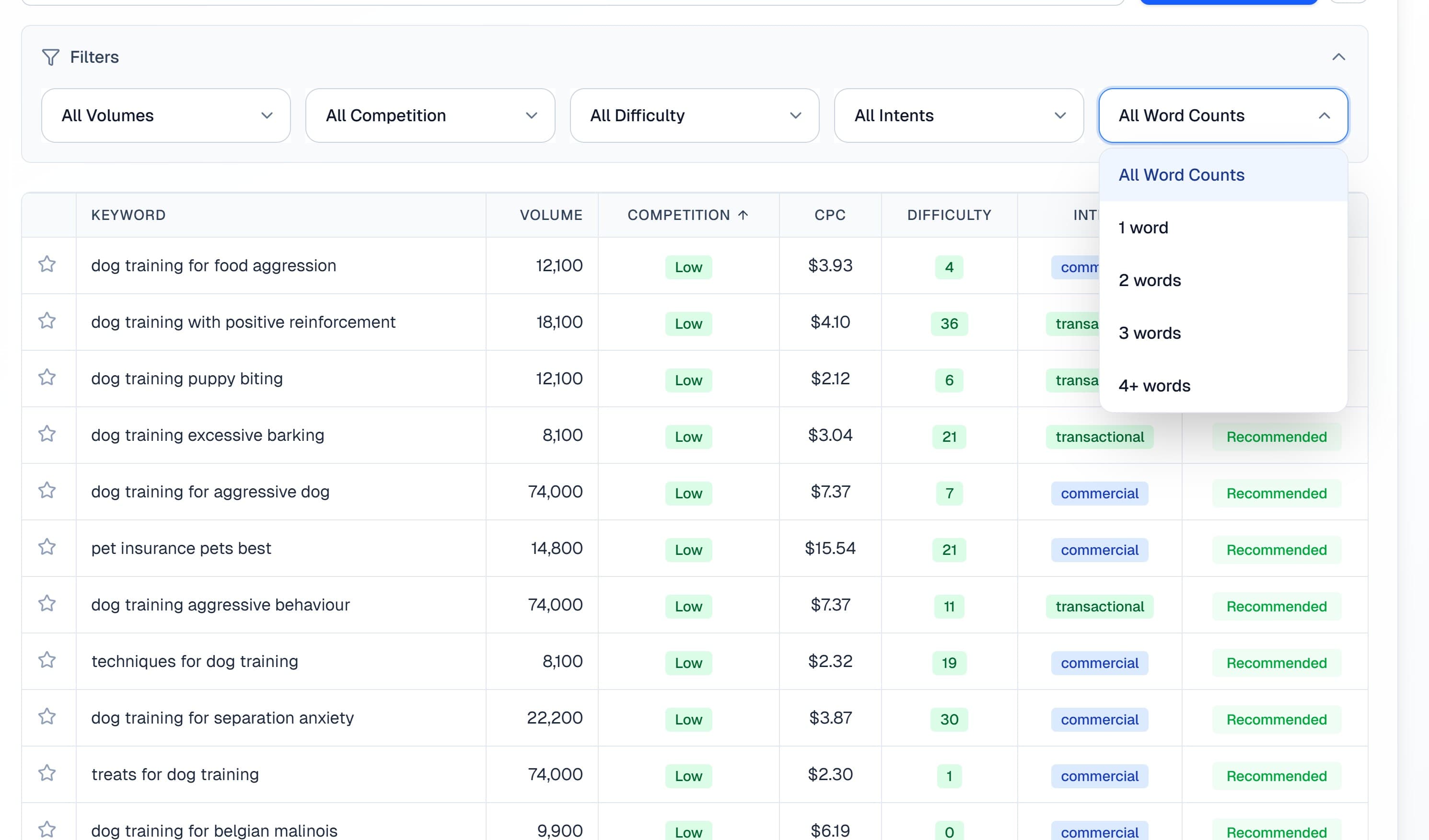Star the 'pet insurance pets best' keyword

click(x=47, y=548)
